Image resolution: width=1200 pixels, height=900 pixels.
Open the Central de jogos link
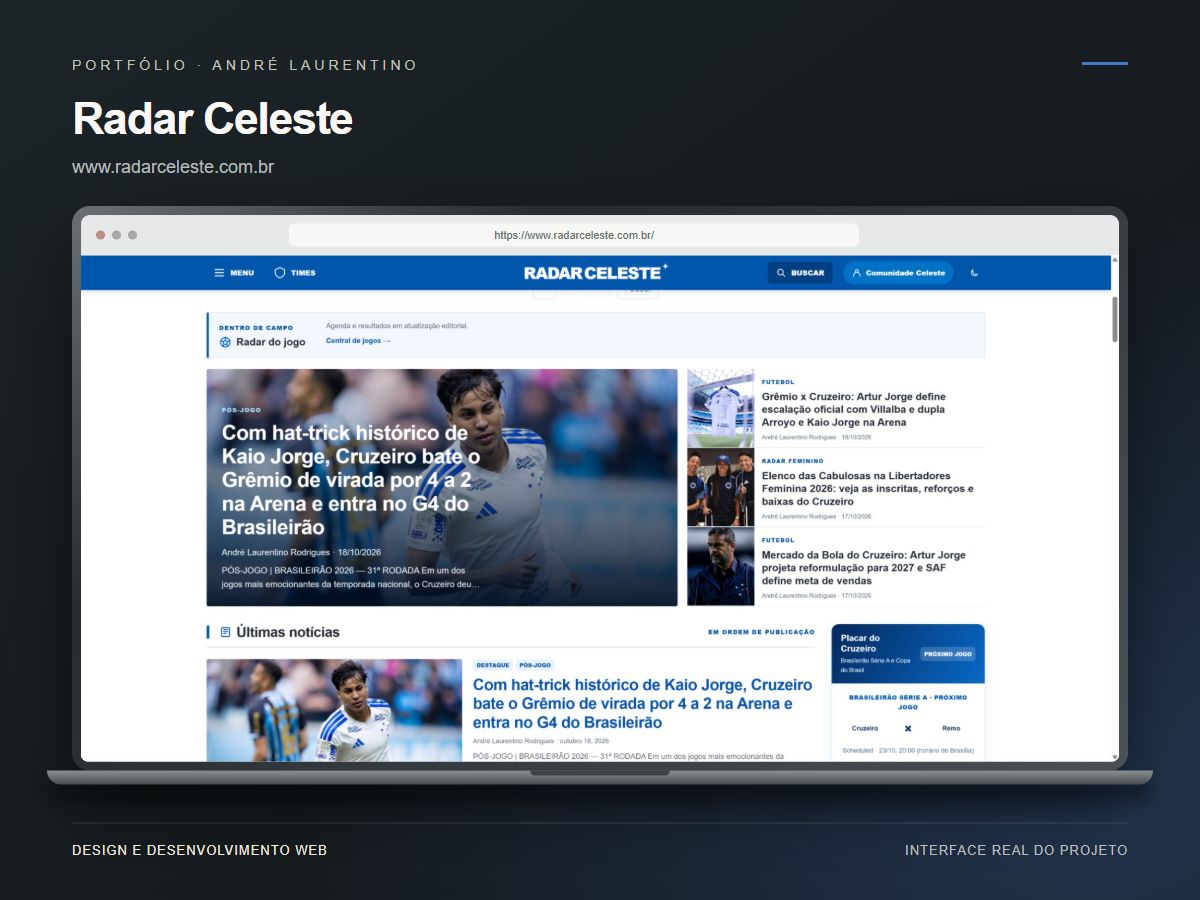click(358, 341)
